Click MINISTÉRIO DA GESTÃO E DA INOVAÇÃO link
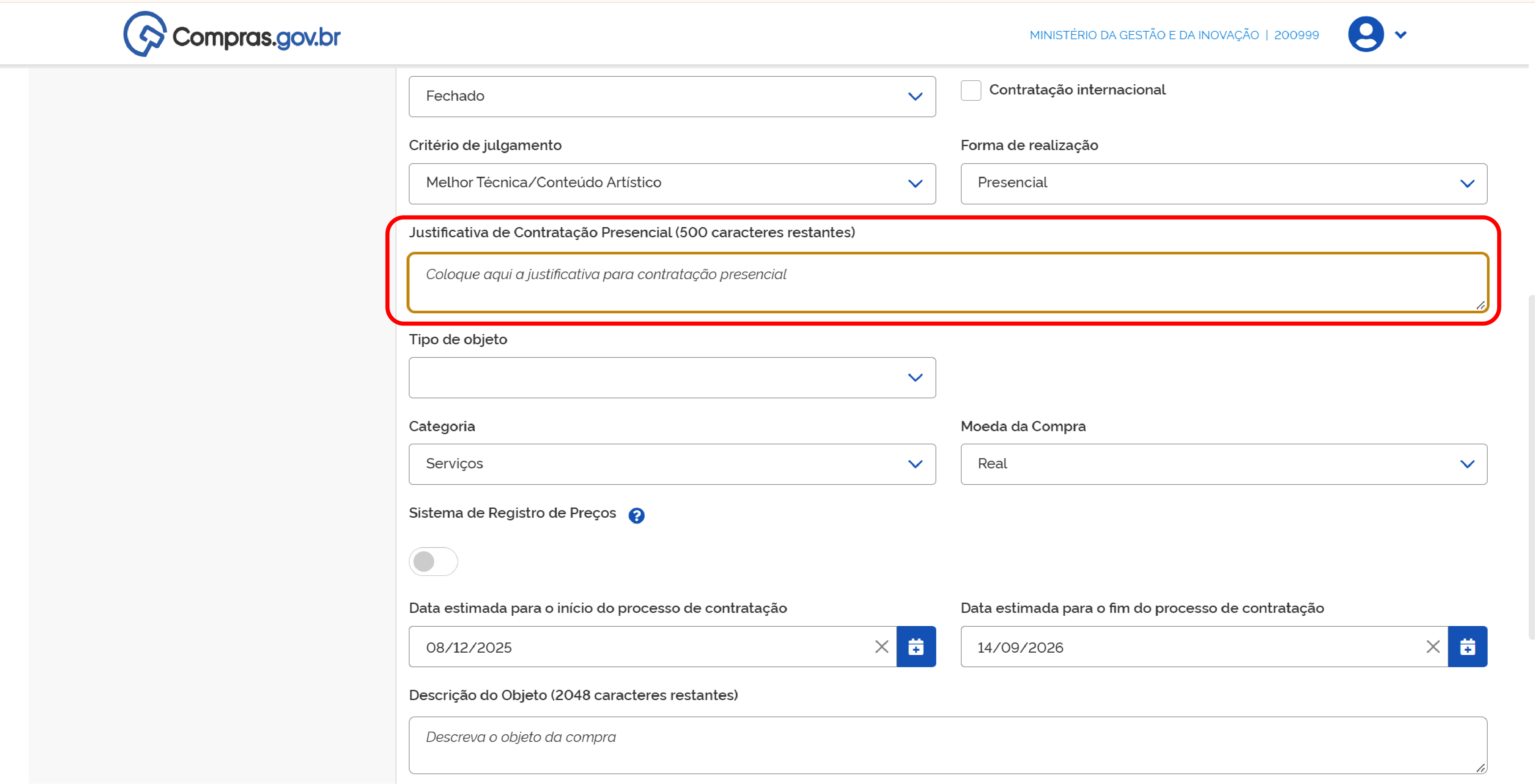This screenshot has height=784, width=1535. click(x=1144, y=35)
